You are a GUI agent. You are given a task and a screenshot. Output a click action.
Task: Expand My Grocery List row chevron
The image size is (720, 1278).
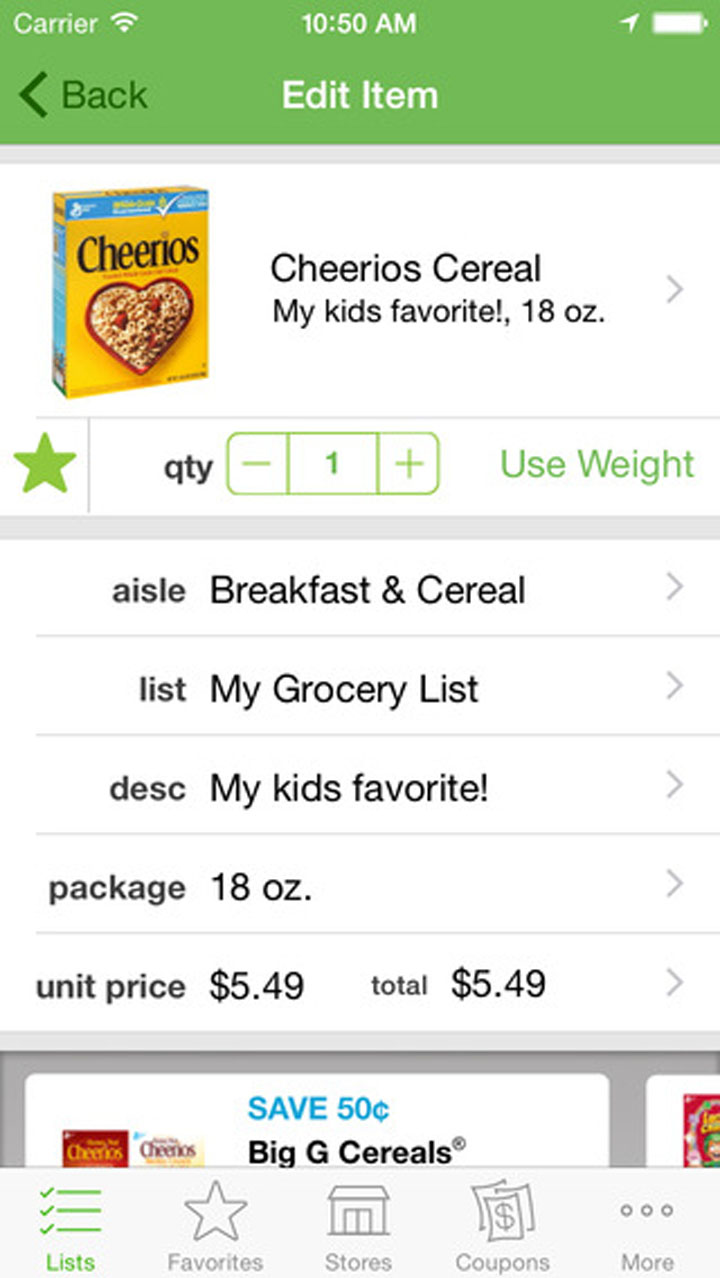675,687
